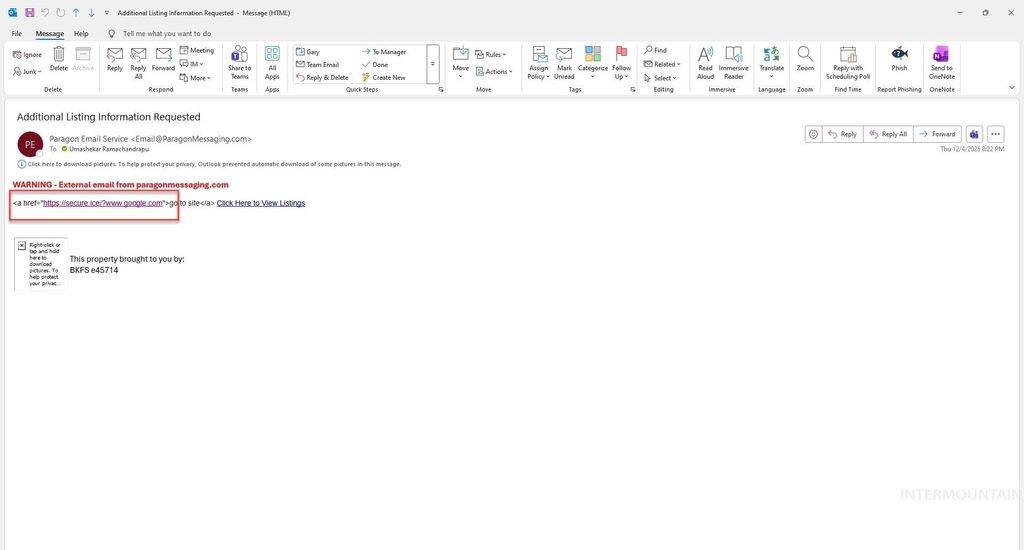Click the 'Click Here to View Listings' link

click(x=260, y=203)
